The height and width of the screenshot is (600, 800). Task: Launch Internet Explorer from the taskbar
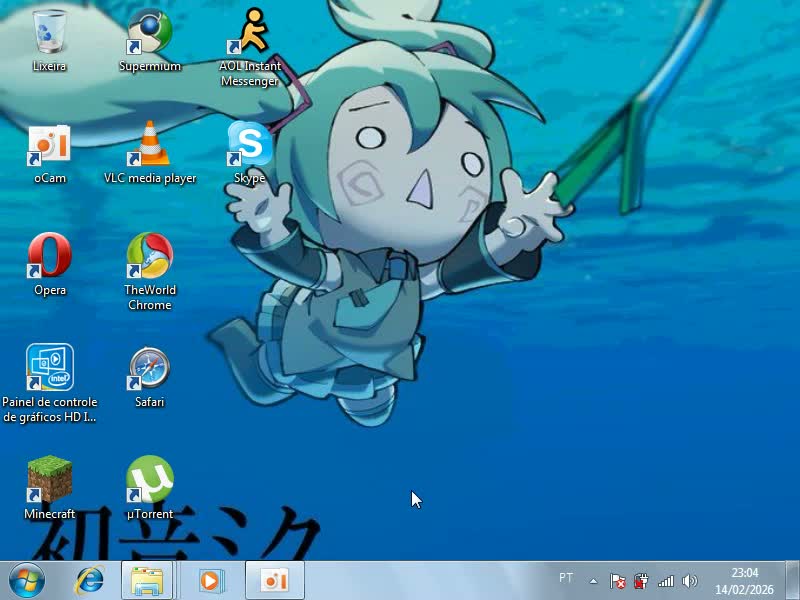[x=91, y=580]
